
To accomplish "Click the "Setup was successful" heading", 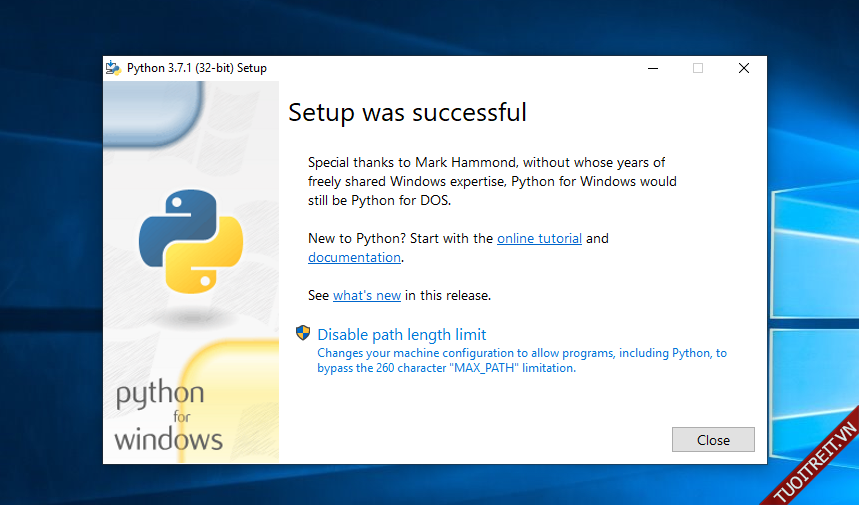I will pyautogui.click(x=407, y=112).
